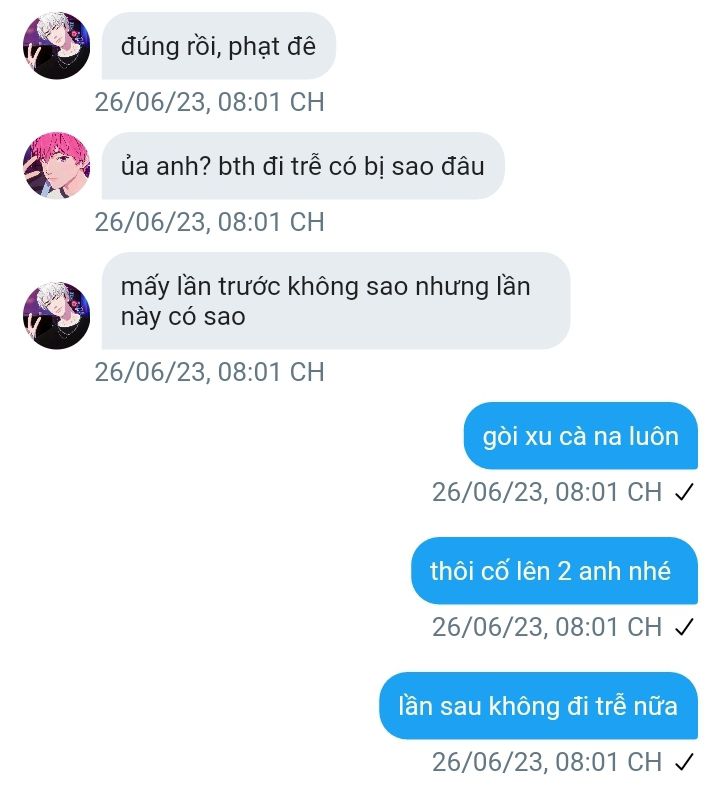Click the timestamp beneath "gòi xu cà na luôn"
This screenshot has width=719, height=795.
[x=547, y=492]
